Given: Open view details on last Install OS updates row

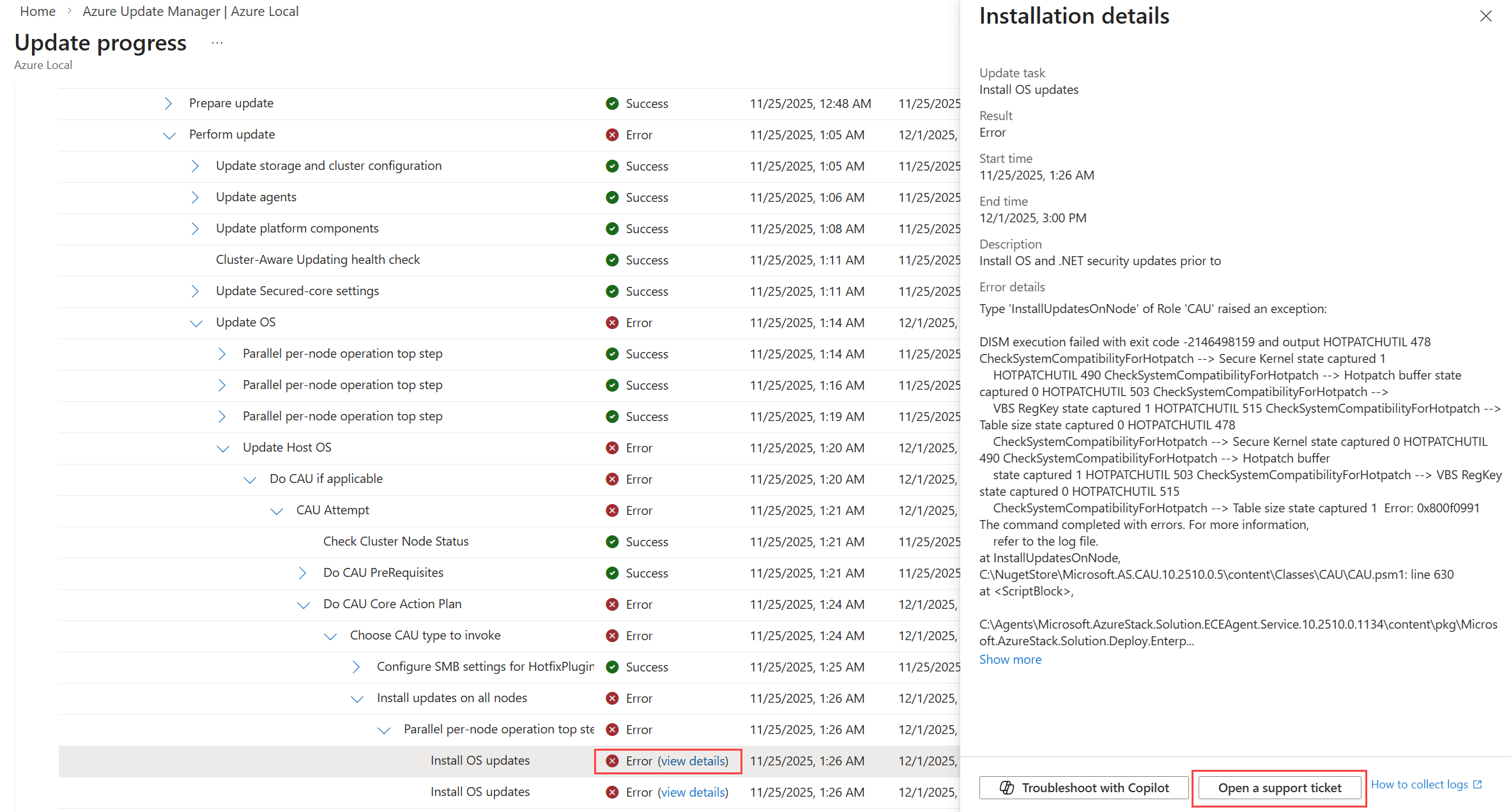Looking at the screenshot, I should 693,792.
